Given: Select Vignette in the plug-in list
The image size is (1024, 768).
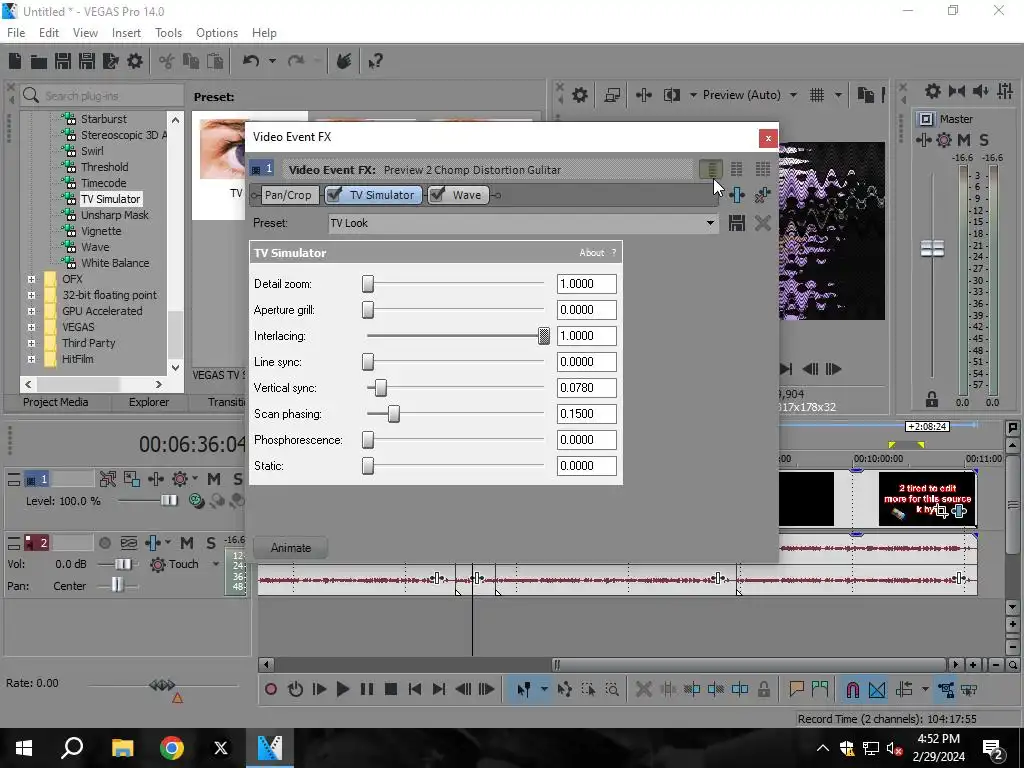Looking at the screenshot, I should [x=101, y=231].
